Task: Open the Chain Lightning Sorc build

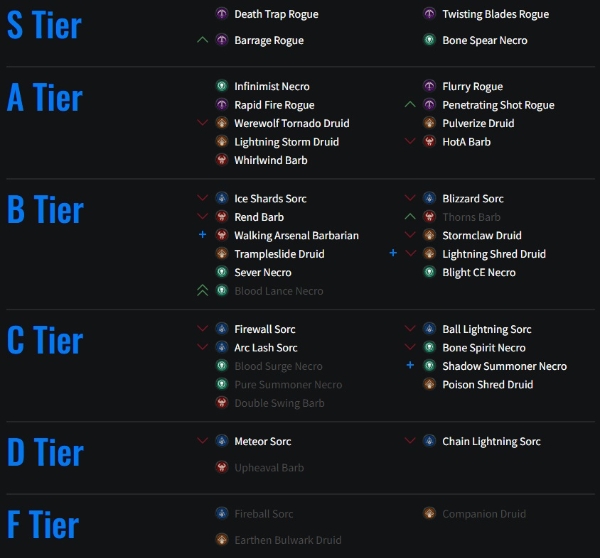Action: tap(491, 442)
